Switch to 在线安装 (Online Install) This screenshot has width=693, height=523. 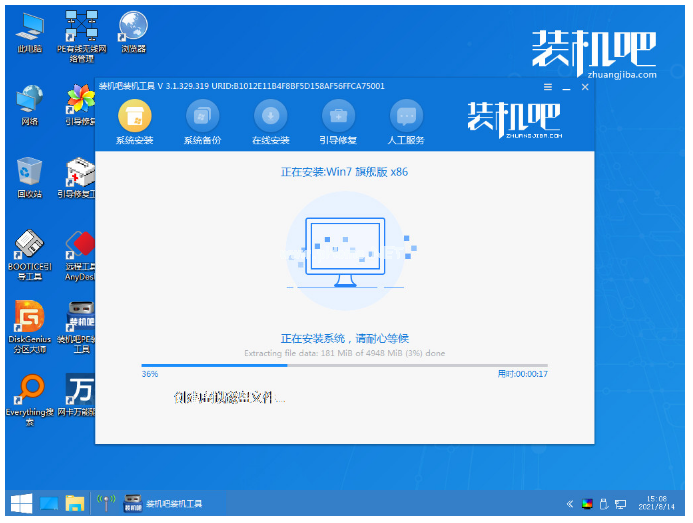click(270, 114)
